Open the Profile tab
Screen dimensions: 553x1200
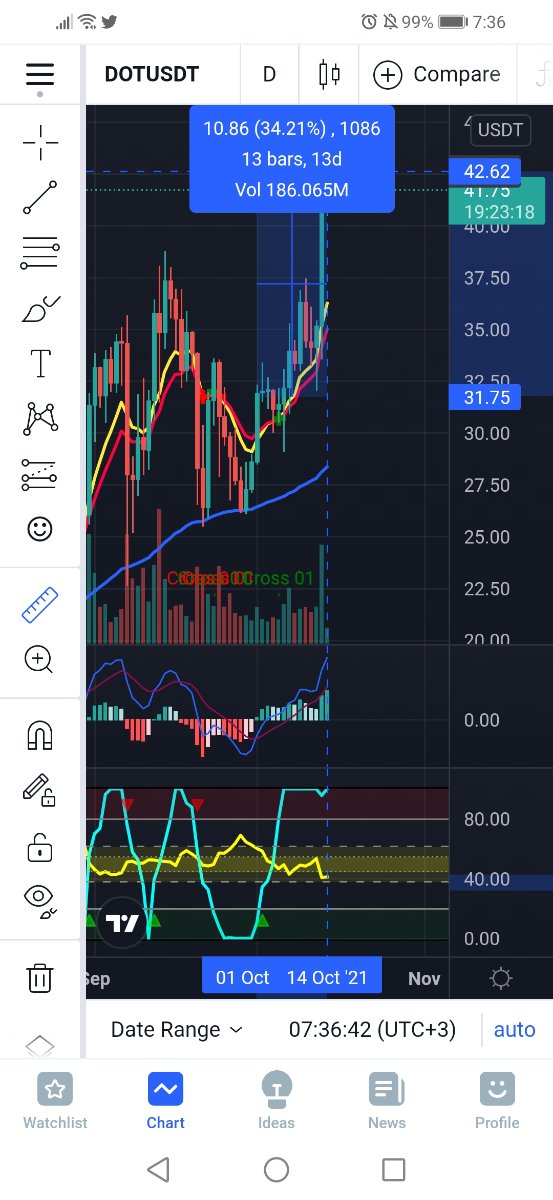coord(497,1100)
